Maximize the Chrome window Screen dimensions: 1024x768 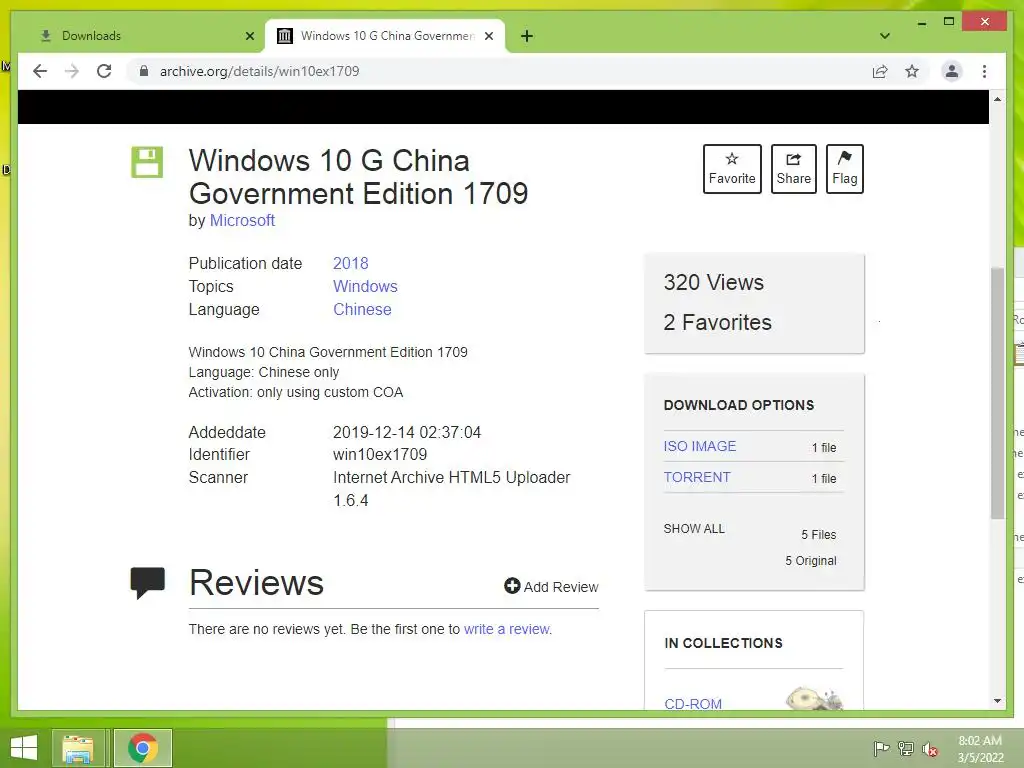[949, 22]
